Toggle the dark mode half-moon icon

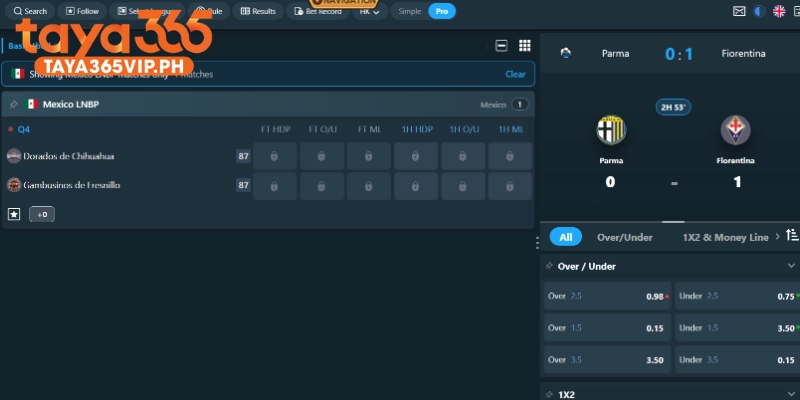click(759, 11)
